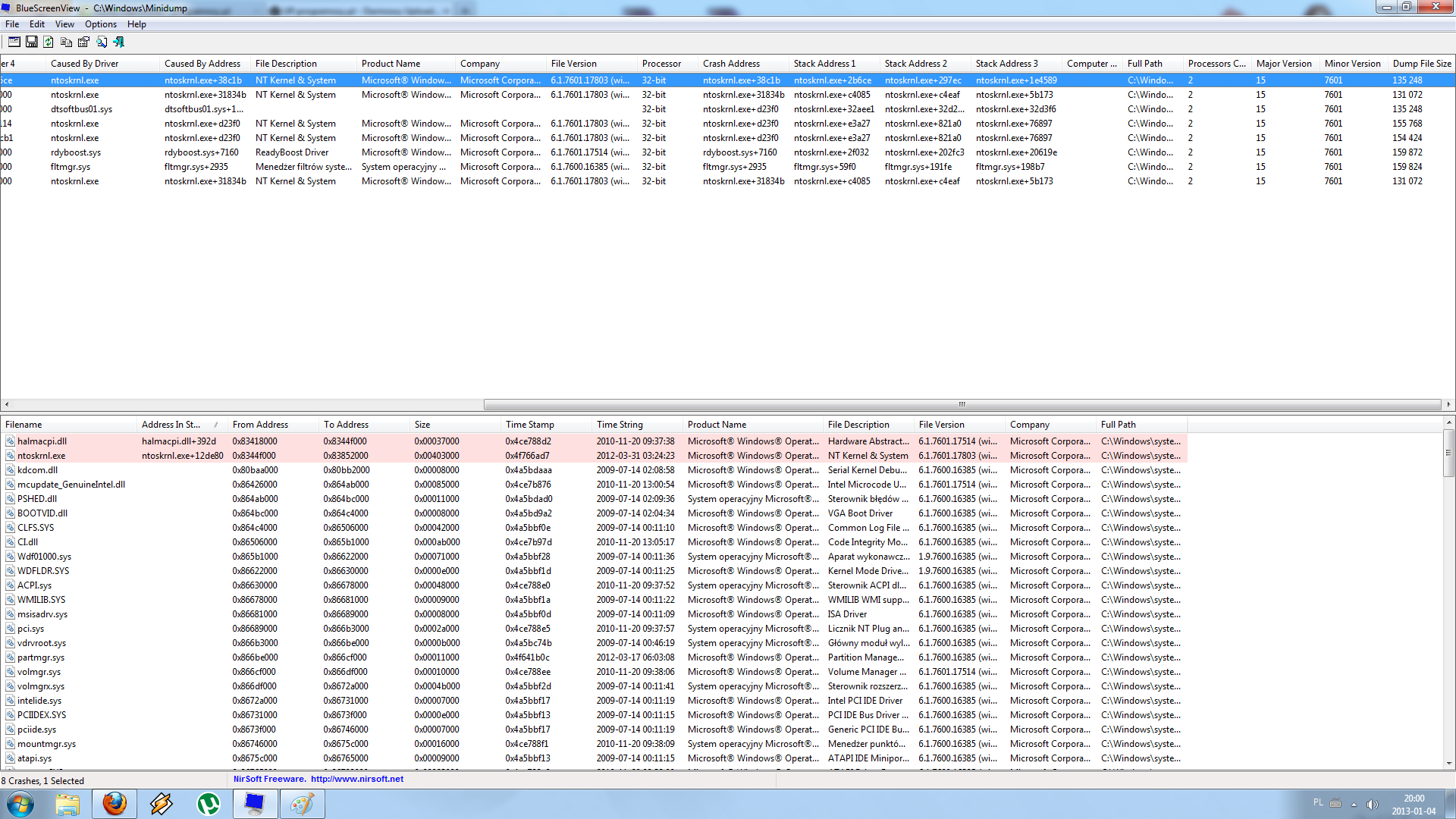Open uTorrent from the taskbar

pyautogui.click(x=209, y=804)
